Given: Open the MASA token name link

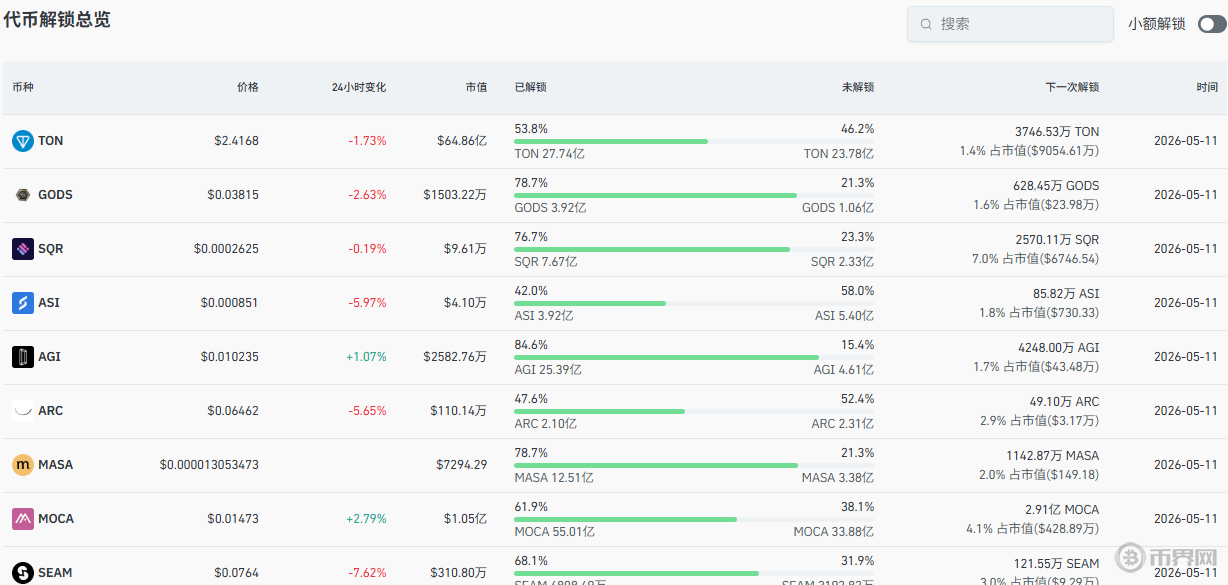Looking at the screenshot, I should [55, 465].
